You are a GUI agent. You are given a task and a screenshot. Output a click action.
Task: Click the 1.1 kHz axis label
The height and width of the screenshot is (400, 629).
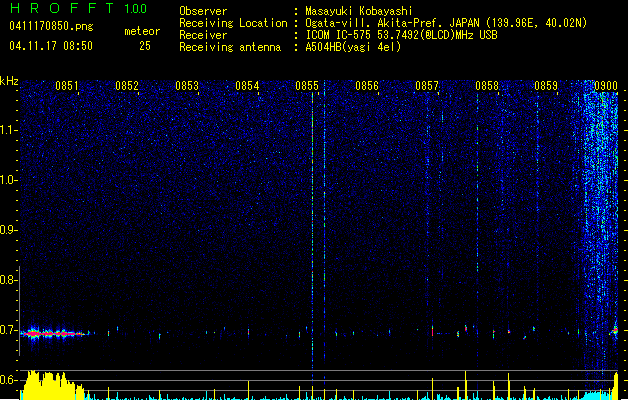[8, 130]
